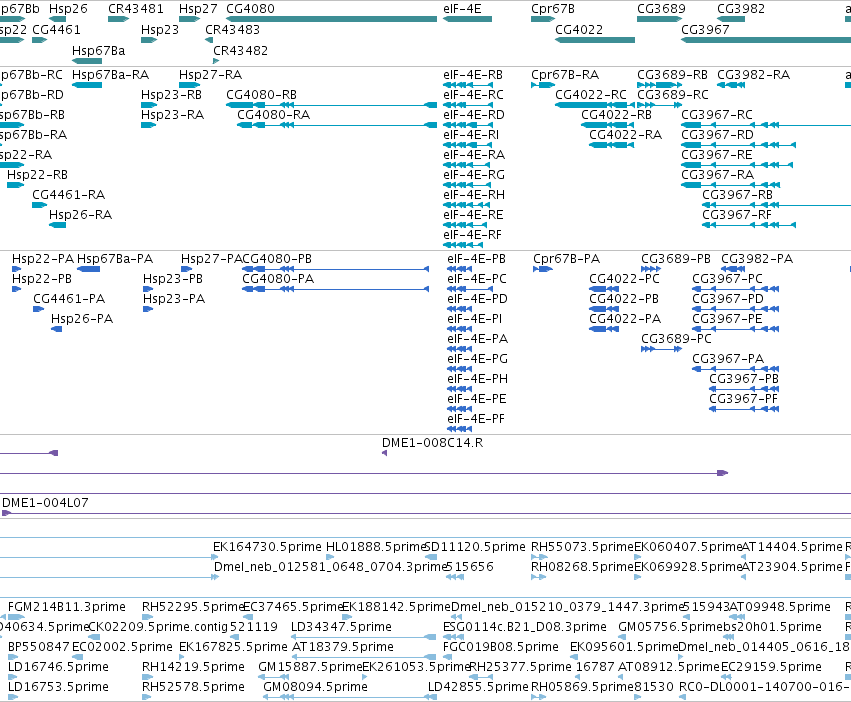This screenshot has width=851, height=702.
Task: Click the CG4080 gene name
Action: [x=250, y=9]
